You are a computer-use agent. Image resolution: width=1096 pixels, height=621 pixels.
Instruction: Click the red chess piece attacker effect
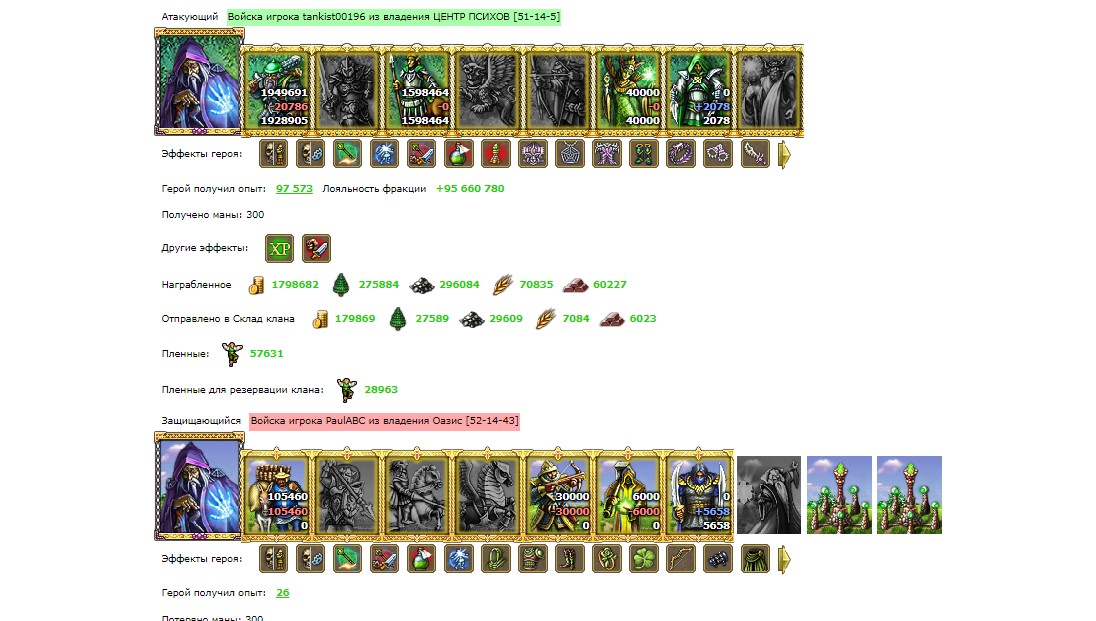point(496,154)
